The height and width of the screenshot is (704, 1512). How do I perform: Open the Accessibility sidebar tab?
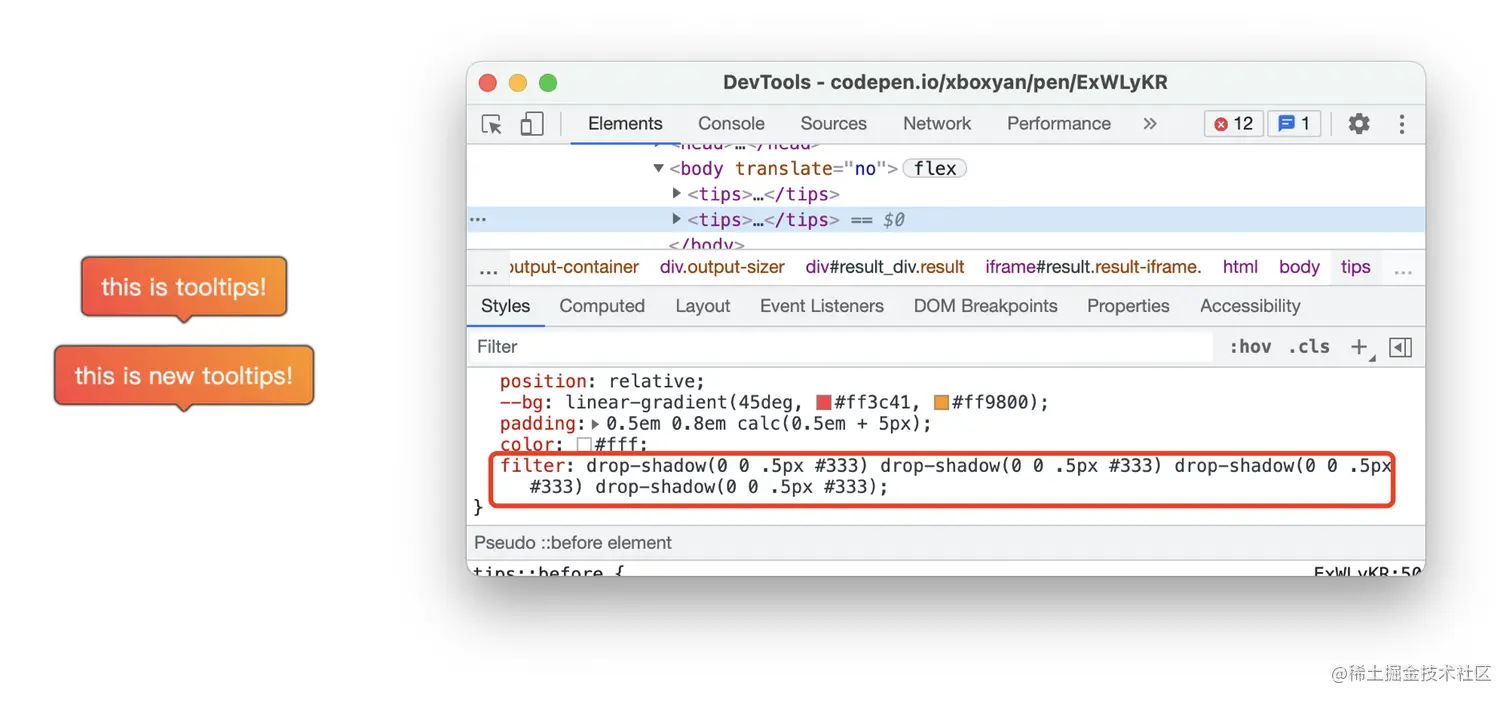1250,306
